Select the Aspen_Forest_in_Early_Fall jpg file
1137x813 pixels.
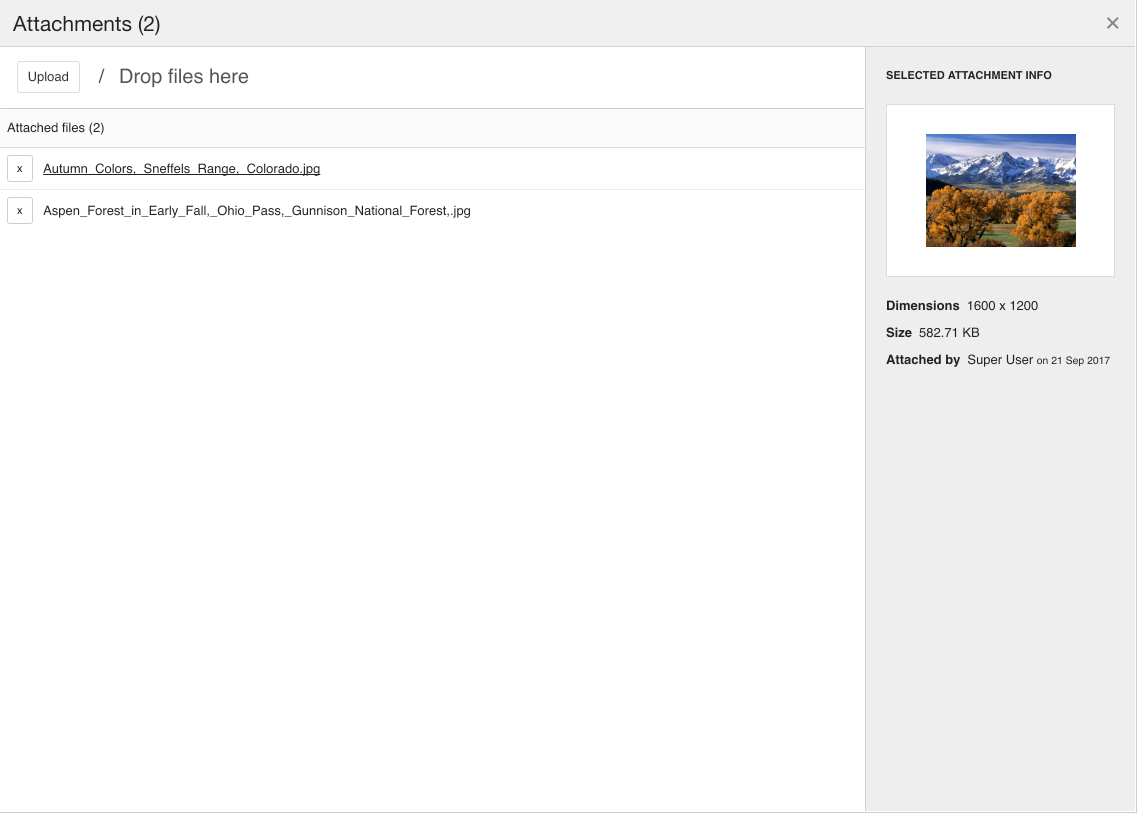pos(257,210)
